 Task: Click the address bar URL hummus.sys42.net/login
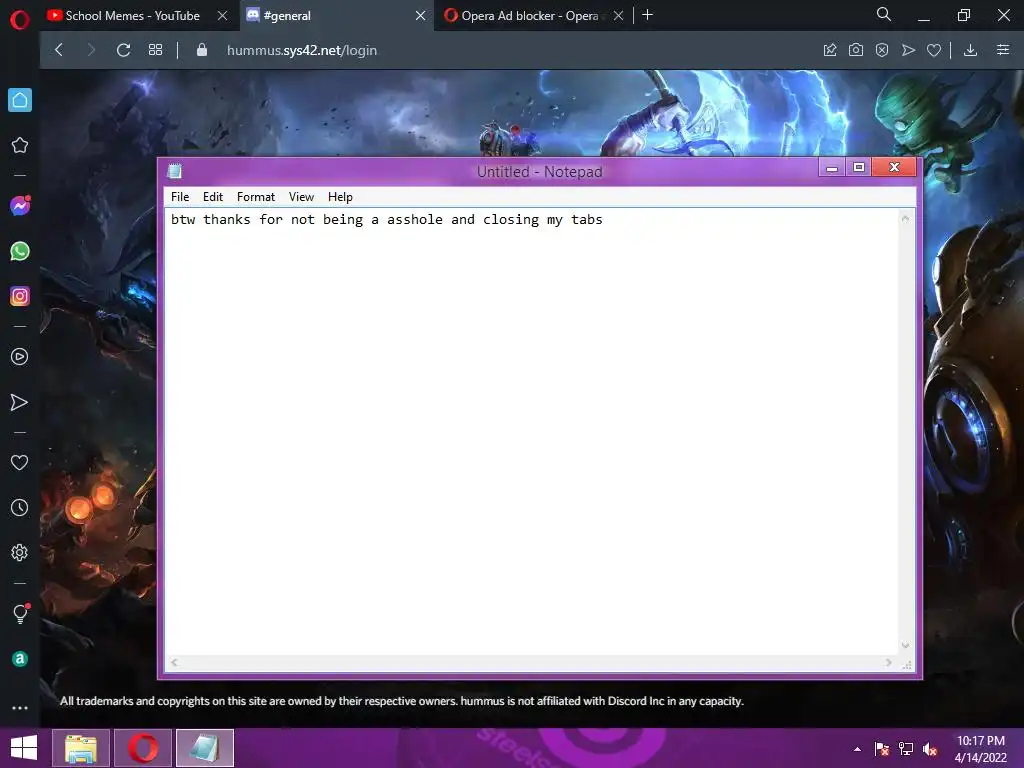tap(302, 50)
